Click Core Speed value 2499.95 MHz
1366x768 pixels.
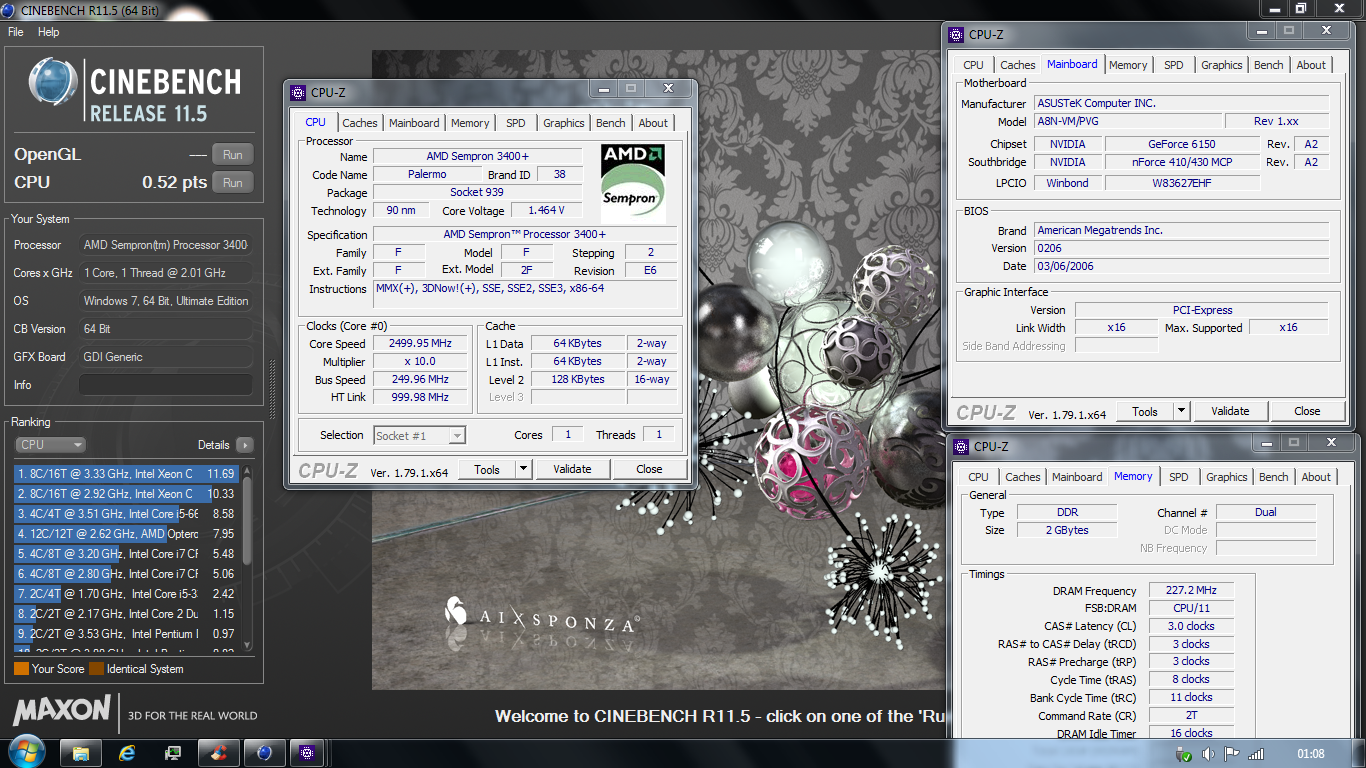point(420,343)
